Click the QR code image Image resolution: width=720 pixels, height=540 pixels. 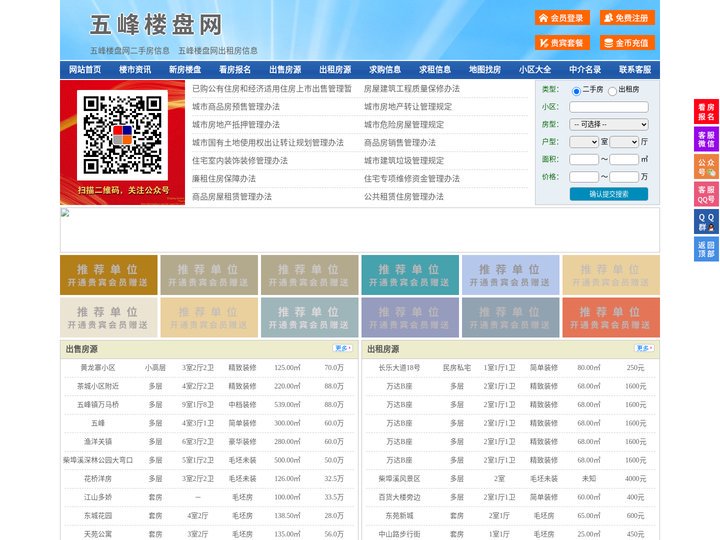click(x=122, y=135)
